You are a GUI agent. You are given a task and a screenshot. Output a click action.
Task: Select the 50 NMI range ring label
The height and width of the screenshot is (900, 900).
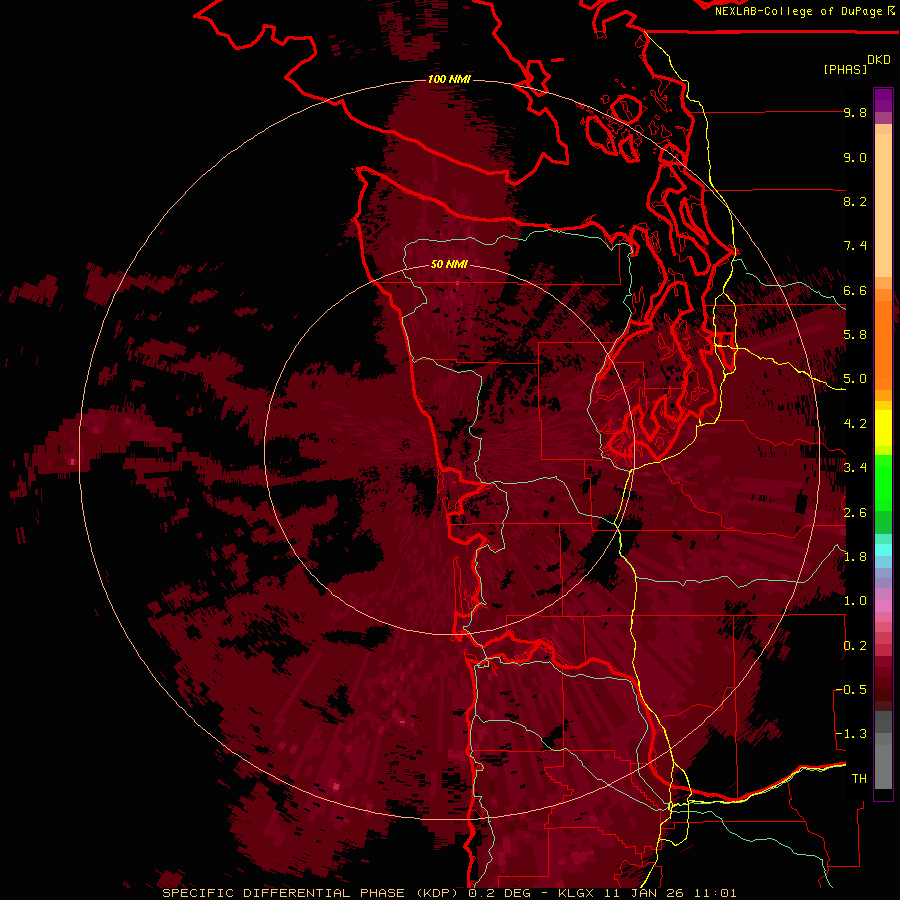coord(449,264)
